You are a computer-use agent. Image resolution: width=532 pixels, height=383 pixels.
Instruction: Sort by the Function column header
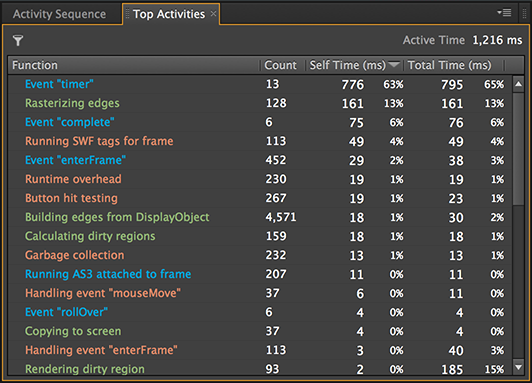134,65
